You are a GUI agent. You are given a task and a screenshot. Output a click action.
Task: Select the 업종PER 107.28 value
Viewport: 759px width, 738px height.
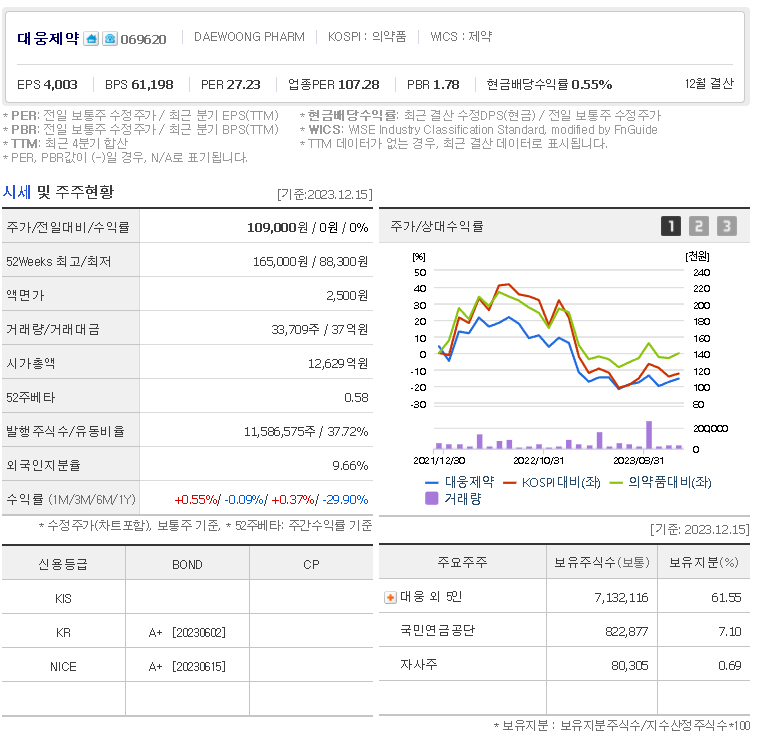pyautogui.click(x=334, y=85)
